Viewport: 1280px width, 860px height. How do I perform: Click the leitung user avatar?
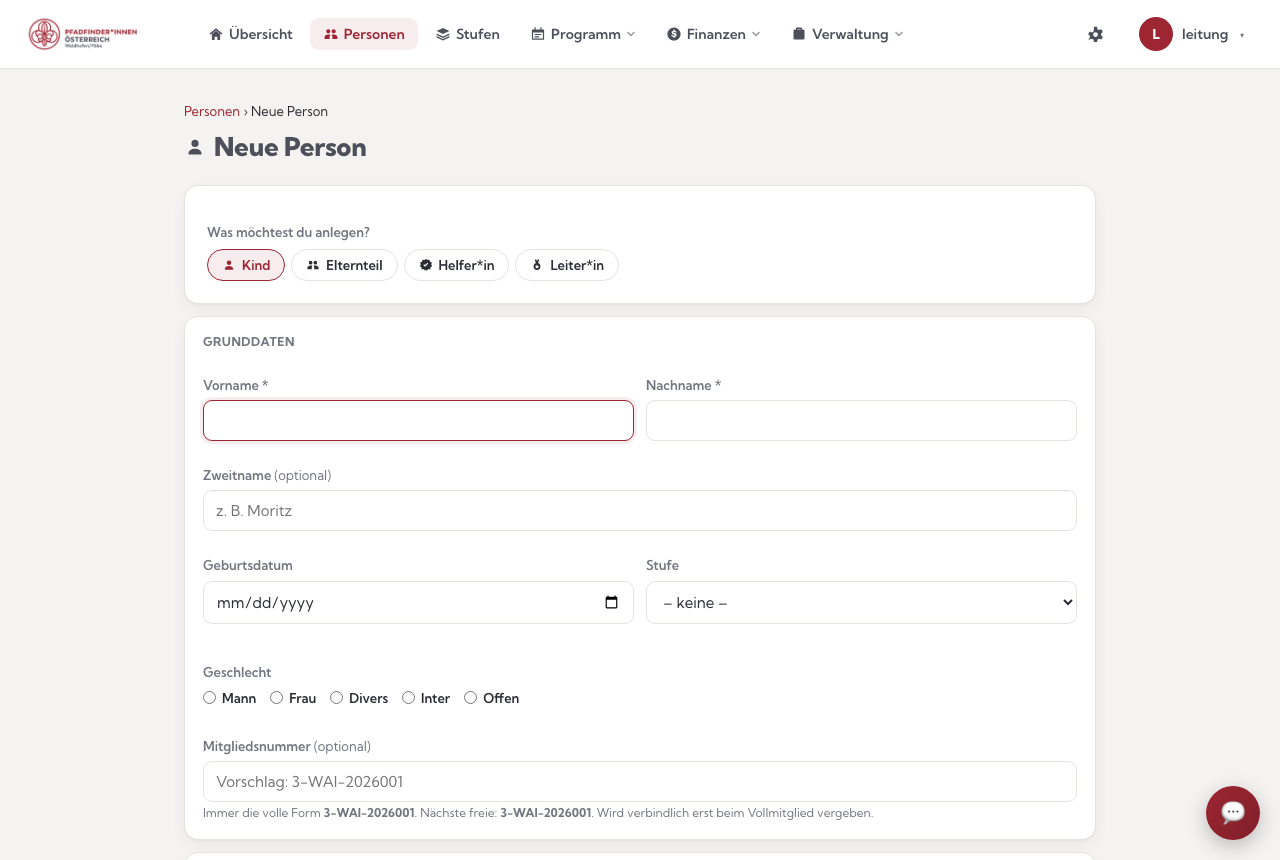click(1155, 34)
